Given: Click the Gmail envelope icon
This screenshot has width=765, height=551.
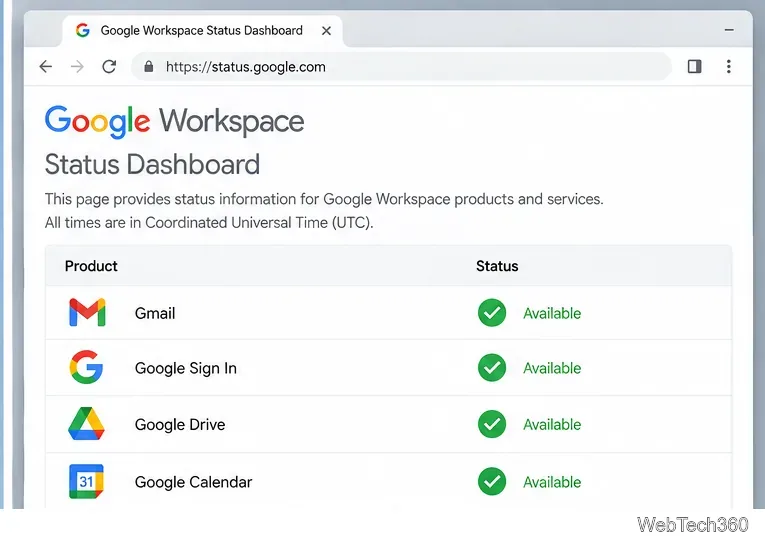Looking at the screenshot, I should tap(87, 312).
